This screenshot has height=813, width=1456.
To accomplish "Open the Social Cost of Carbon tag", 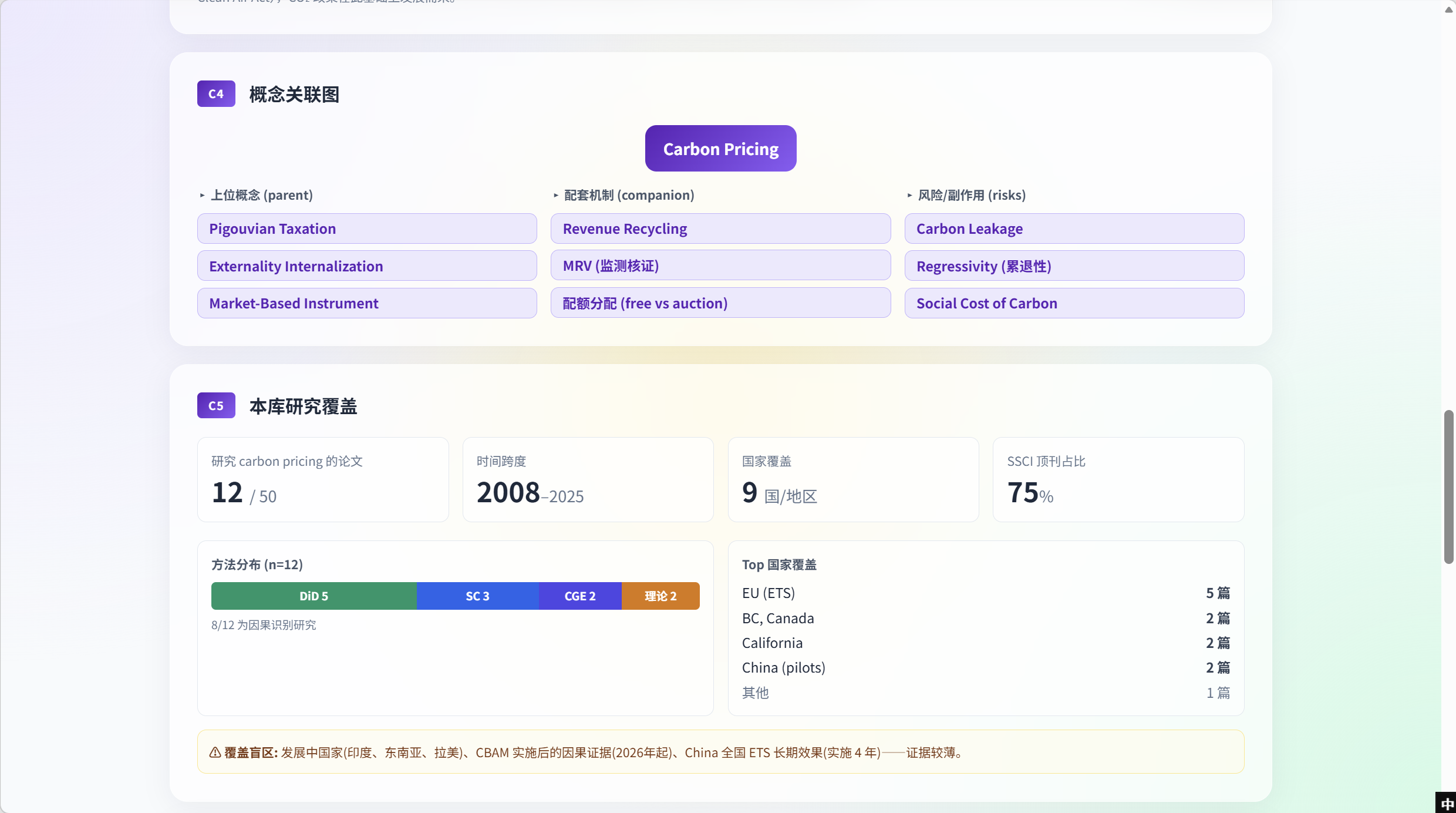I will click(x=1074, y=303).
